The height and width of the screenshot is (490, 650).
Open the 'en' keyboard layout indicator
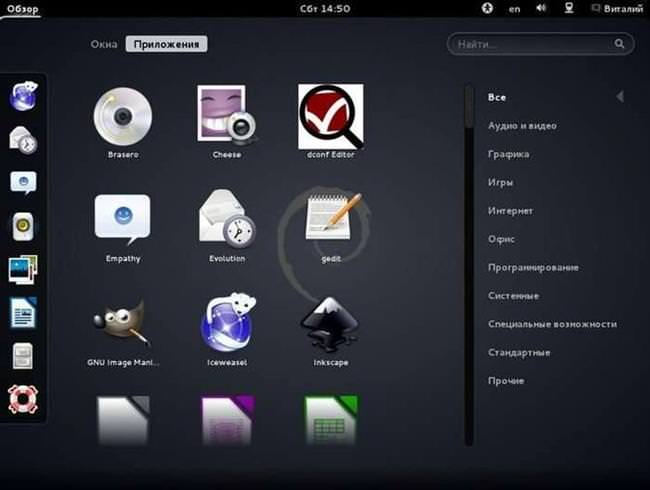[x=514, y=9]
